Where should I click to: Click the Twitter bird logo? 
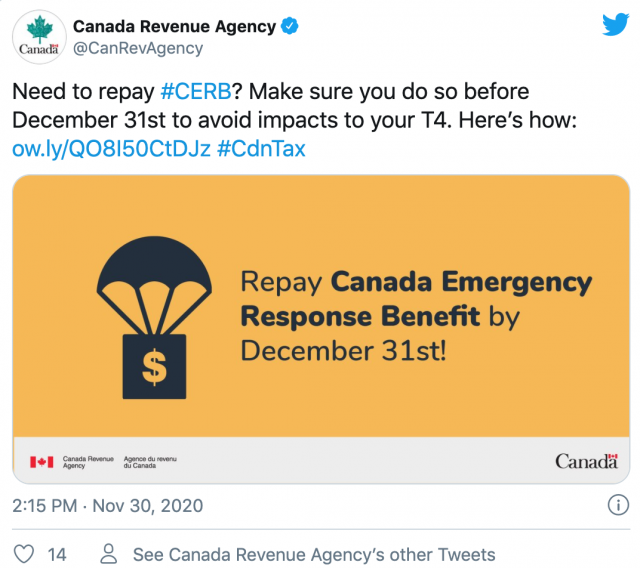(x=616, y=24)
